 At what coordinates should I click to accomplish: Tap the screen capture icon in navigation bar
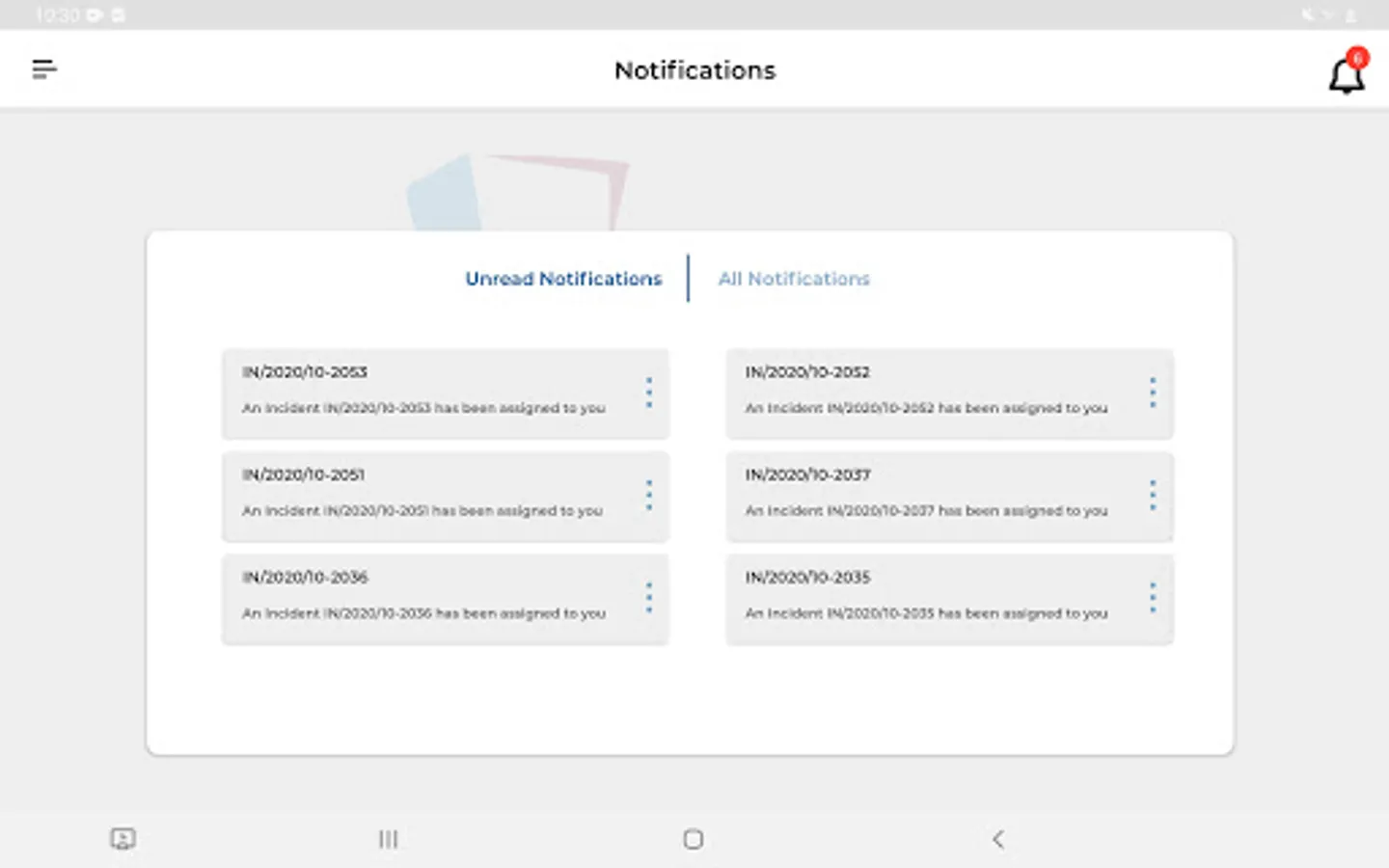pyautogui.click(x=123, y=839)
